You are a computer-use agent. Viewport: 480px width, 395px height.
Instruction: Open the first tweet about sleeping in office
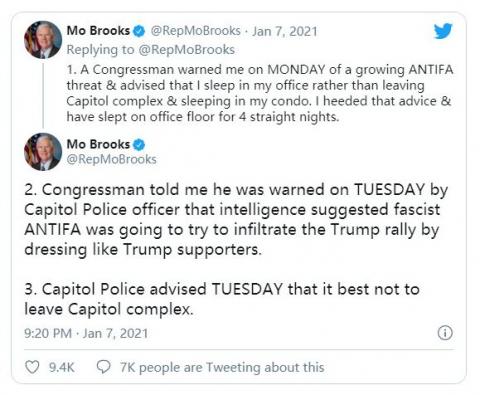point(259,93)
